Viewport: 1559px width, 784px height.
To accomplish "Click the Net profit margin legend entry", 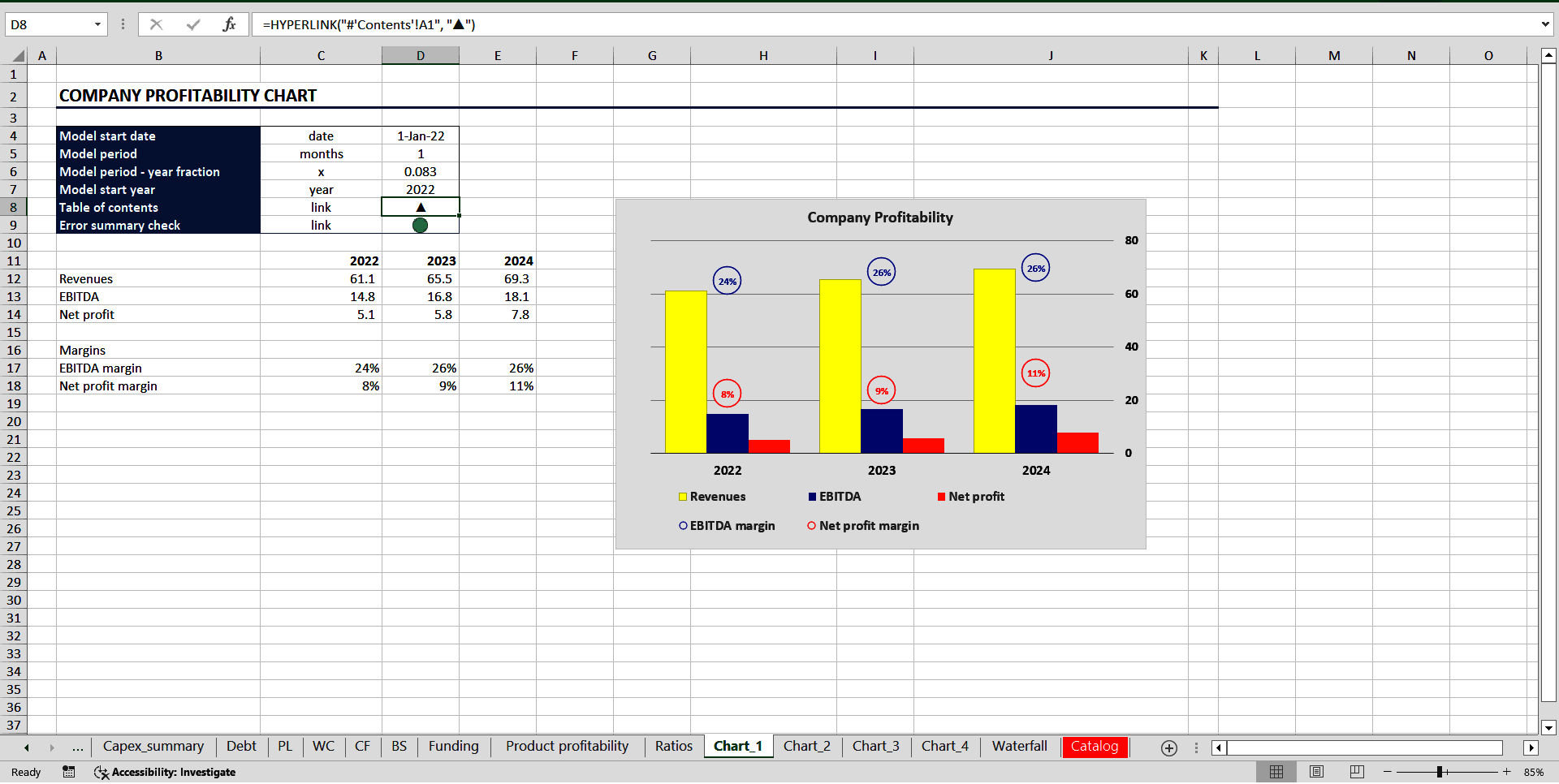I will pyautogui.click(x=863, y=526).
